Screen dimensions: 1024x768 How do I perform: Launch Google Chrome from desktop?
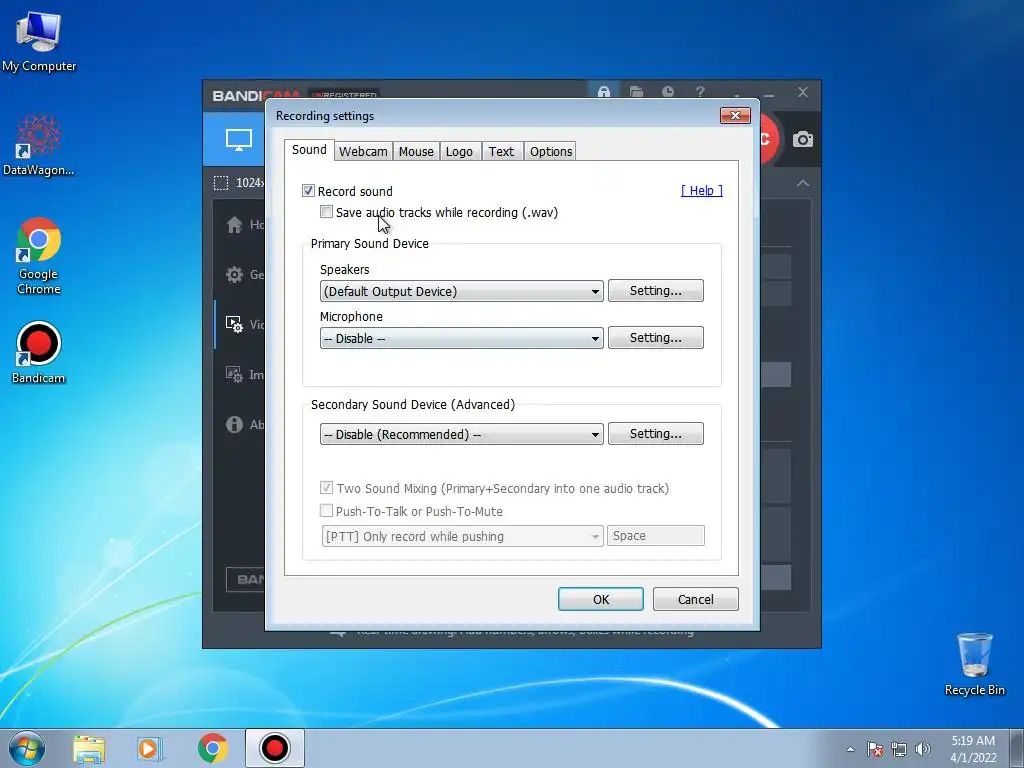(39, 255)
